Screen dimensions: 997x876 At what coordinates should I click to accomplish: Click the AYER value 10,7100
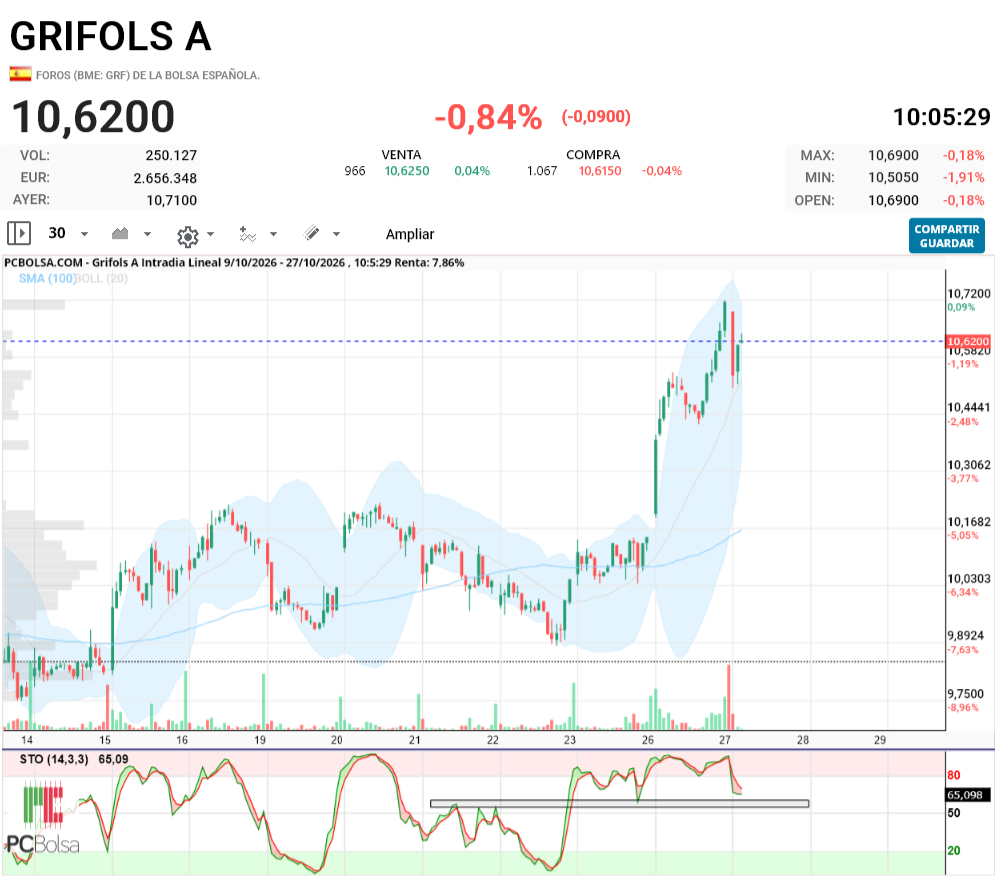point(172,200)
